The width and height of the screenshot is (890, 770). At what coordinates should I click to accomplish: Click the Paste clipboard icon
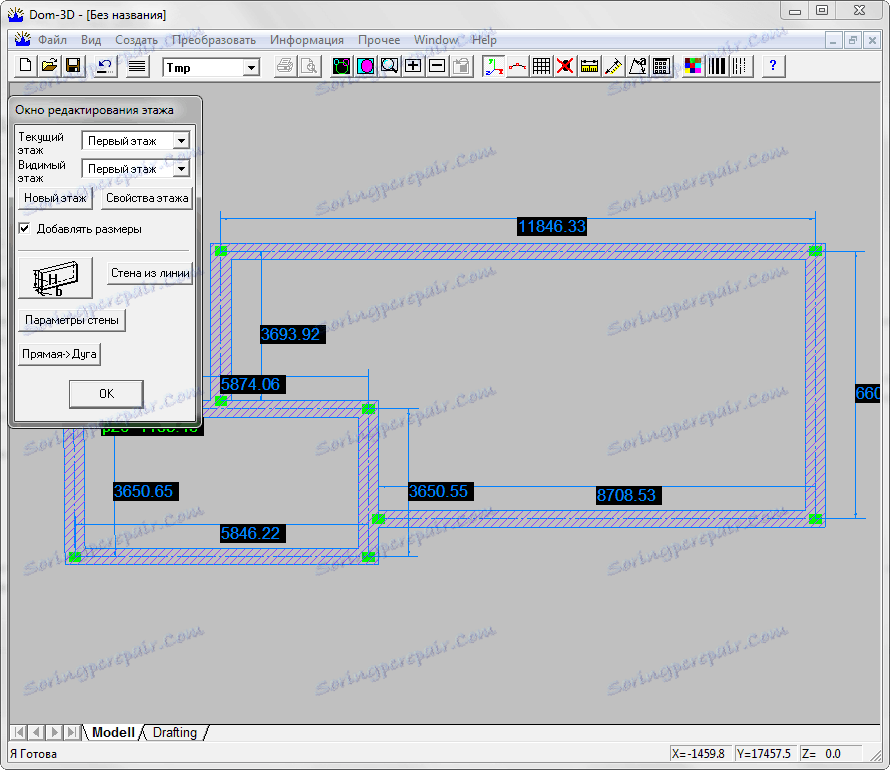coord(461,66)
